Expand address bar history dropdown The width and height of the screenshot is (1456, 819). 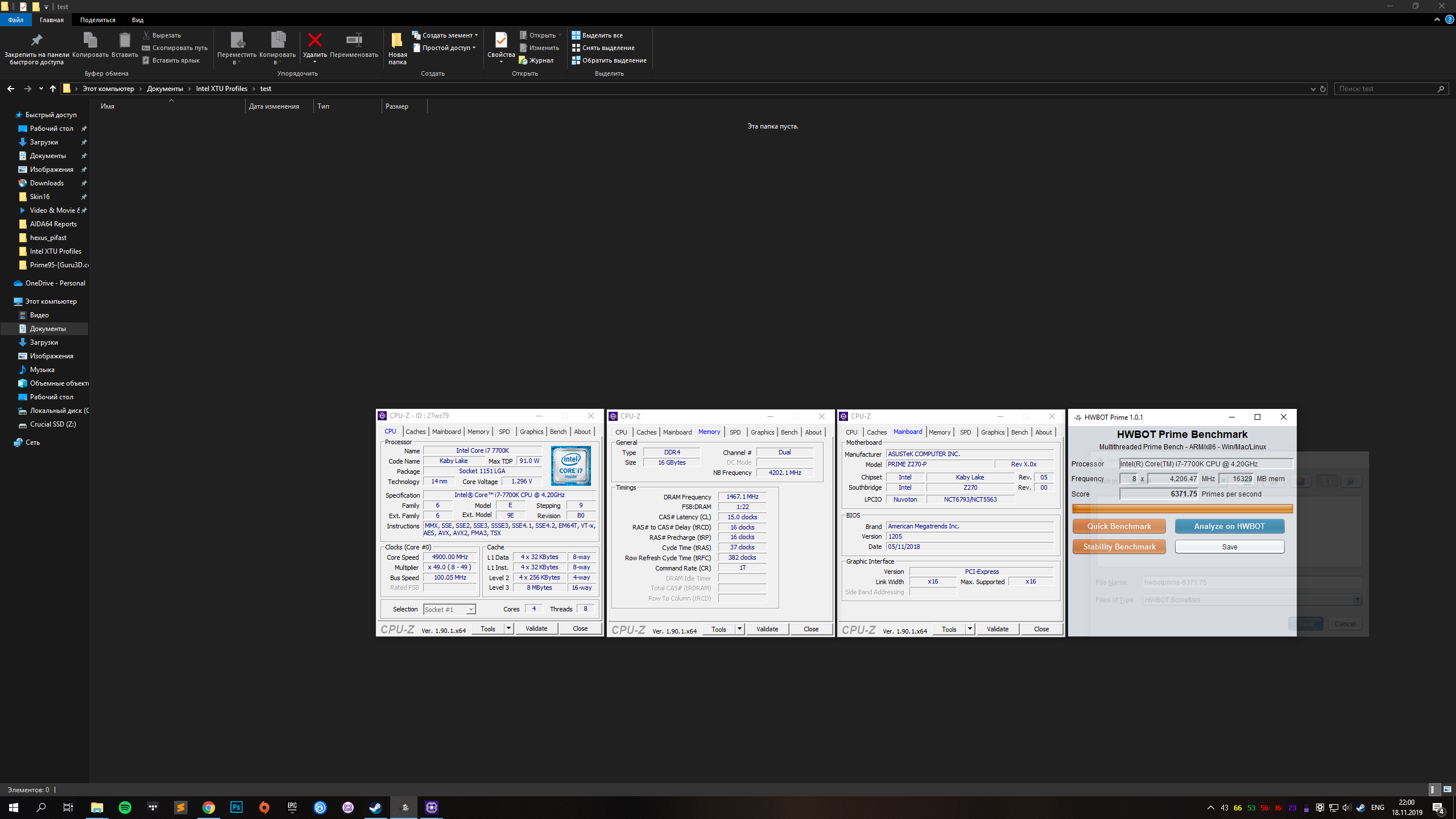[x=1313, y=89]
